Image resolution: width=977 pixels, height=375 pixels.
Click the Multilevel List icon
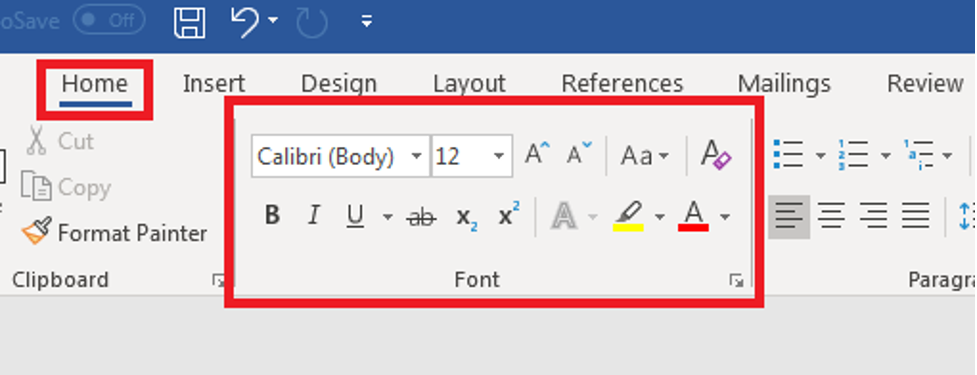pyautogui.click(x=918, y=154)
